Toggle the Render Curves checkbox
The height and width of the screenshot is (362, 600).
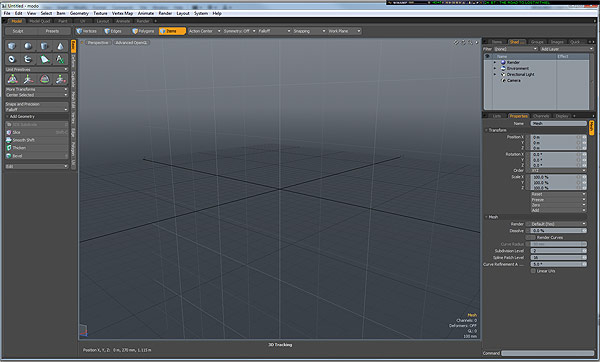531,237
